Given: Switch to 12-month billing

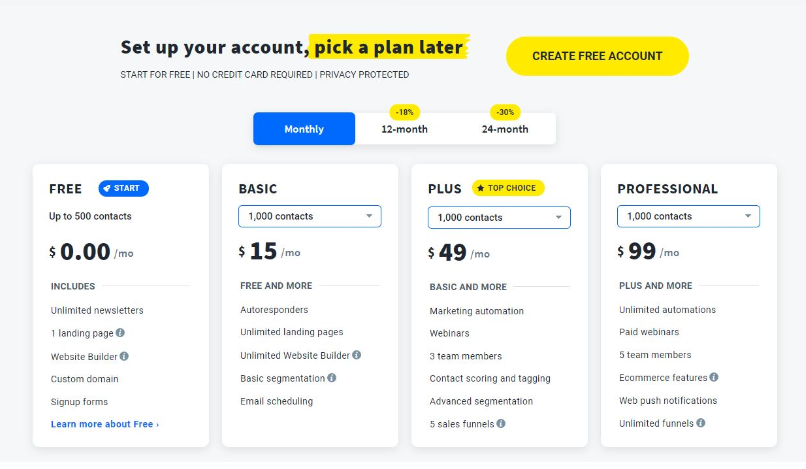Looking at the screenshot, I should tap(405, 129).
